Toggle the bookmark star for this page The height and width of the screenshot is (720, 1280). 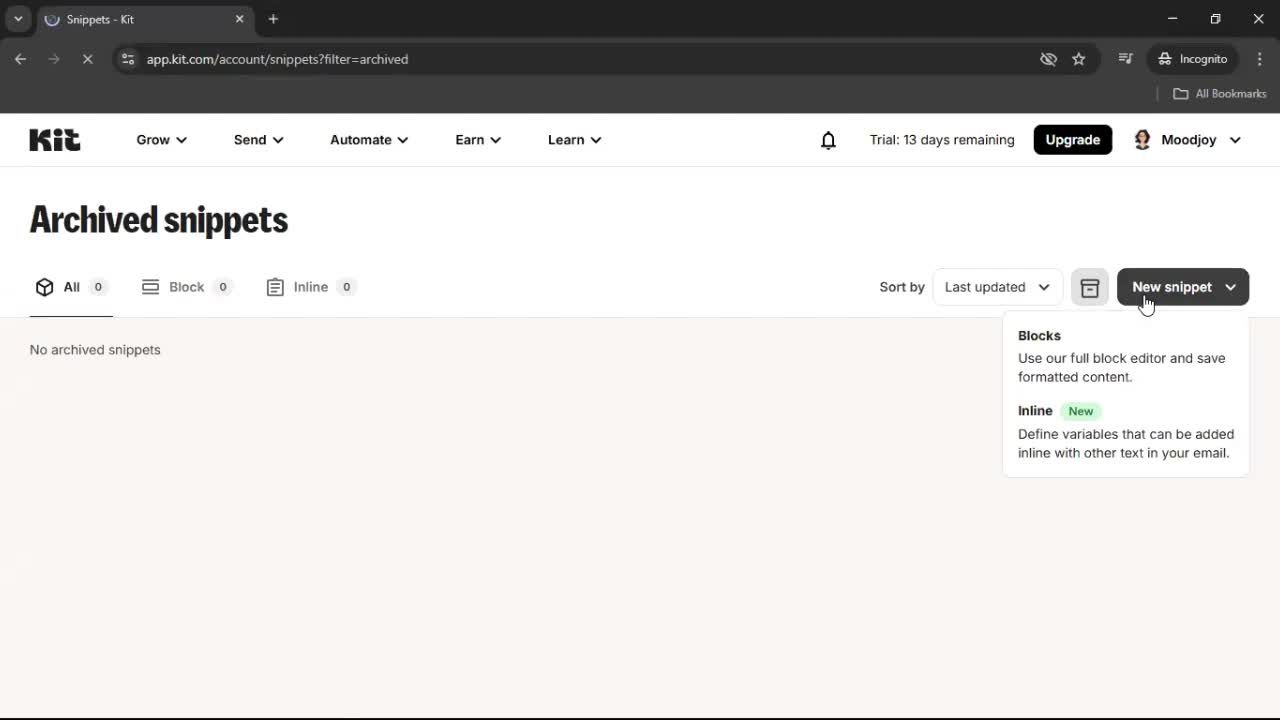1079,59
